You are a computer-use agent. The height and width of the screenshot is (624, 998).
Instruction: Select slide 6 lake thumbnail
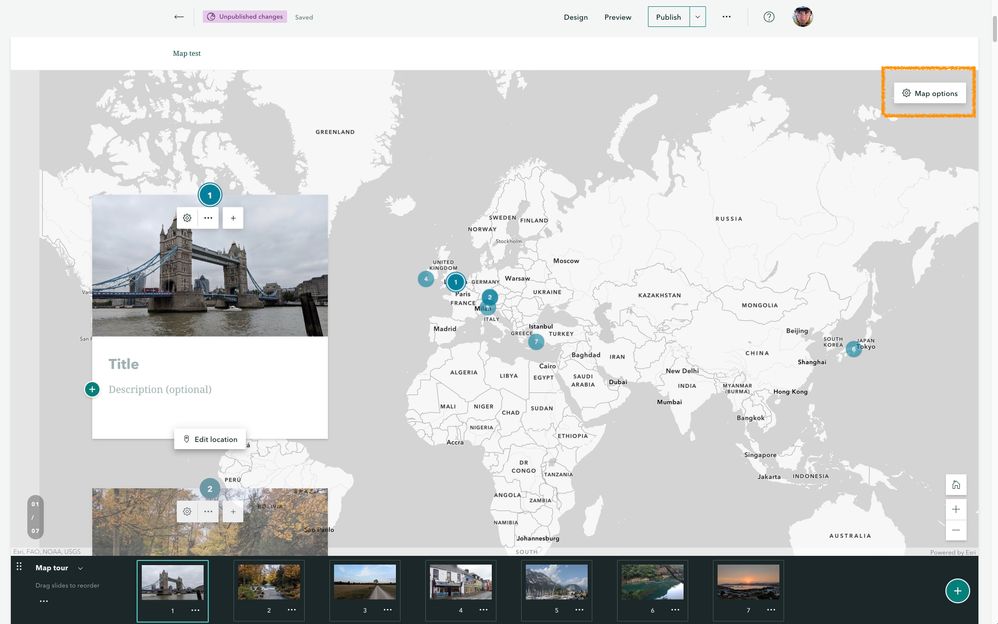point(652,581)
